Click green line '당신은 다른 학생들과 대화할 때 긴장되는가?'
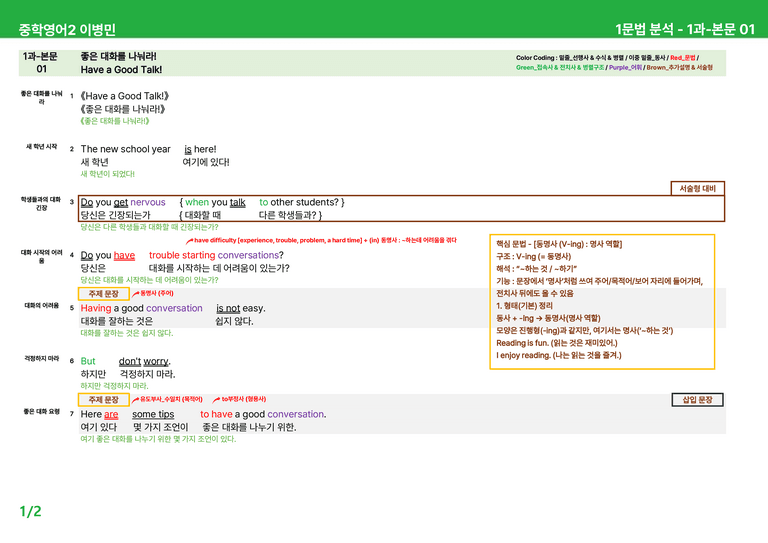The width and height of the screenshot is (768, 543). click(x=149, y=227)
